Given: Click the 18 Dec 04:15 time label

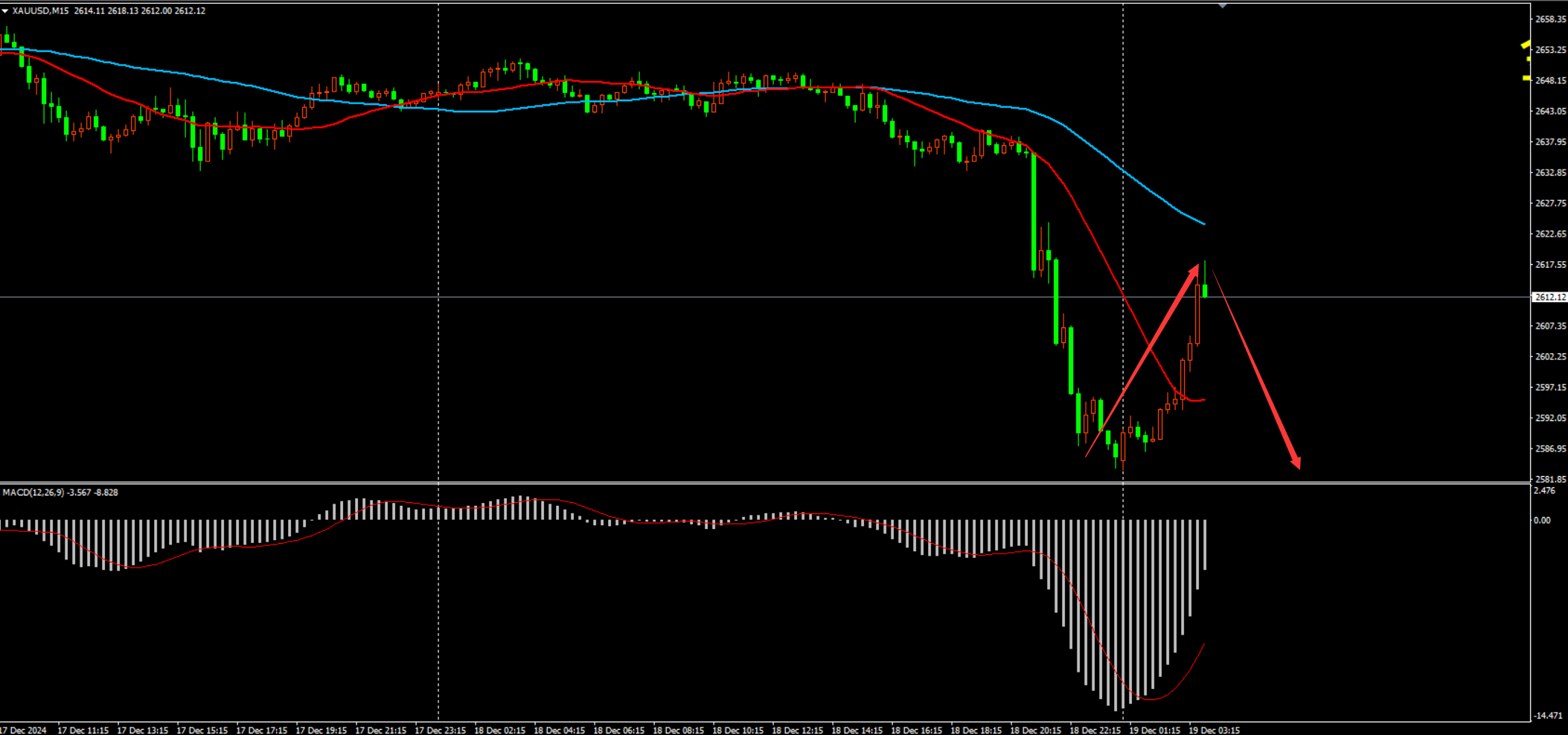Looking at the screenshot, I should click(559, 731).
